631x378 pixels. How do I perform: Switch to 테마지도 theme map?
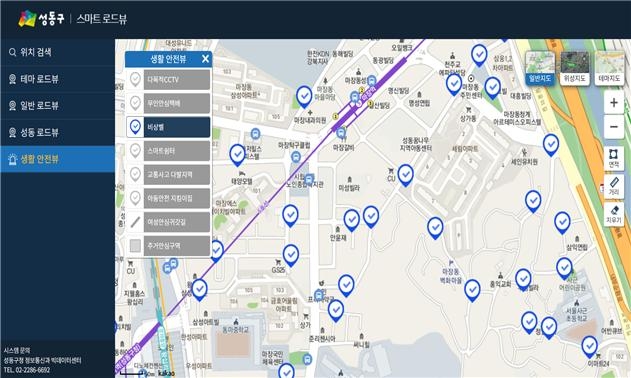click(x=609, y=68)
